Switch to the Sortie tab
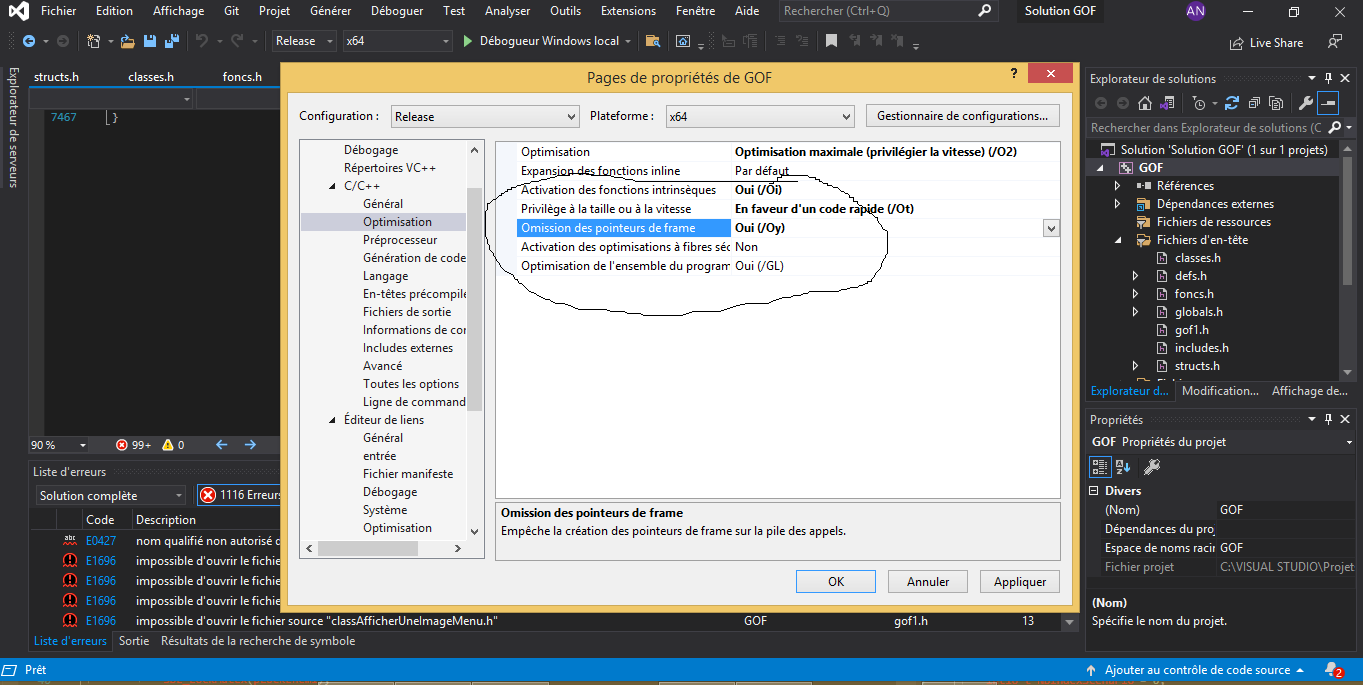1363x685 pixels. tap(134, 641)
